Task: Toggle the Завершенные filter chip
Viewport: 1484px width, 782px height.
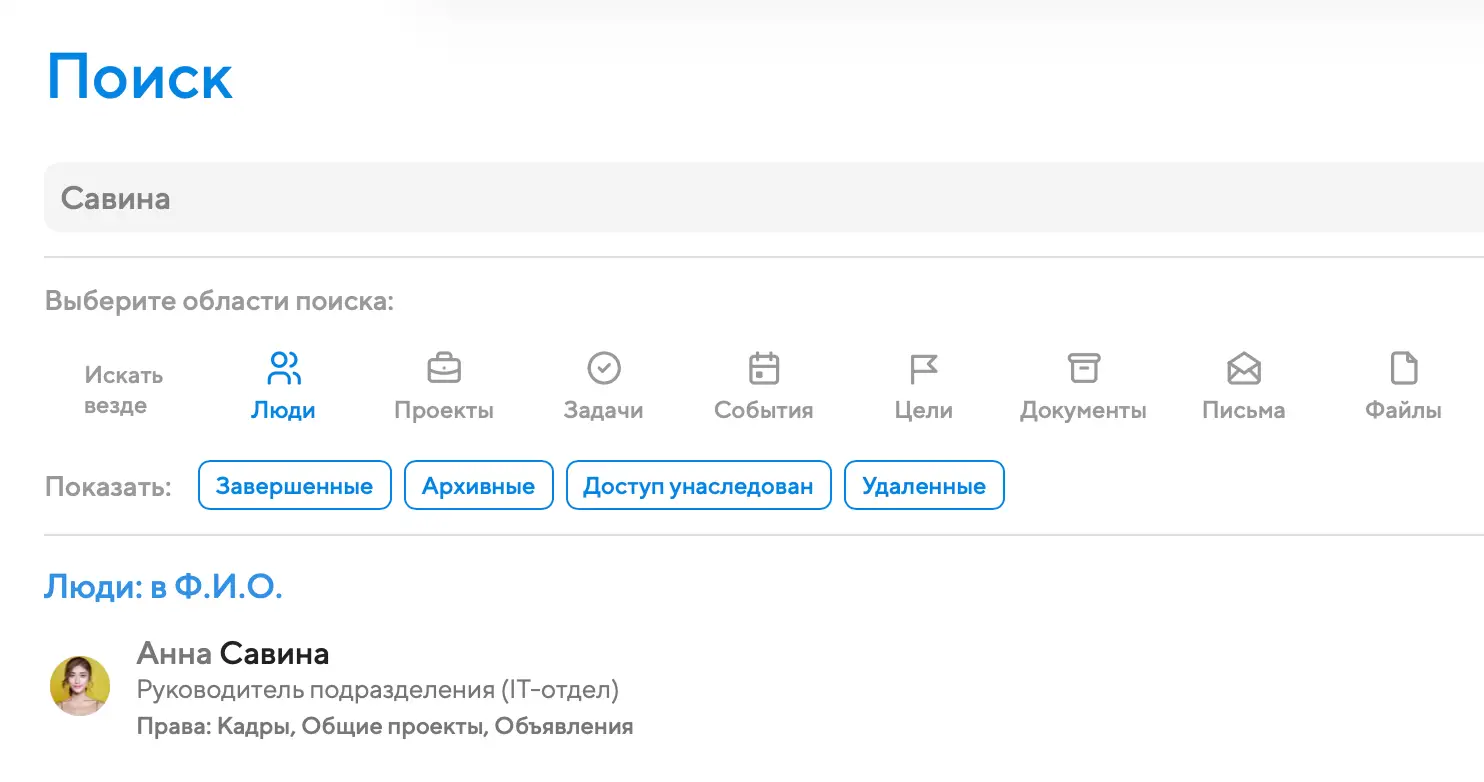Action: click(x=295, y=486)
